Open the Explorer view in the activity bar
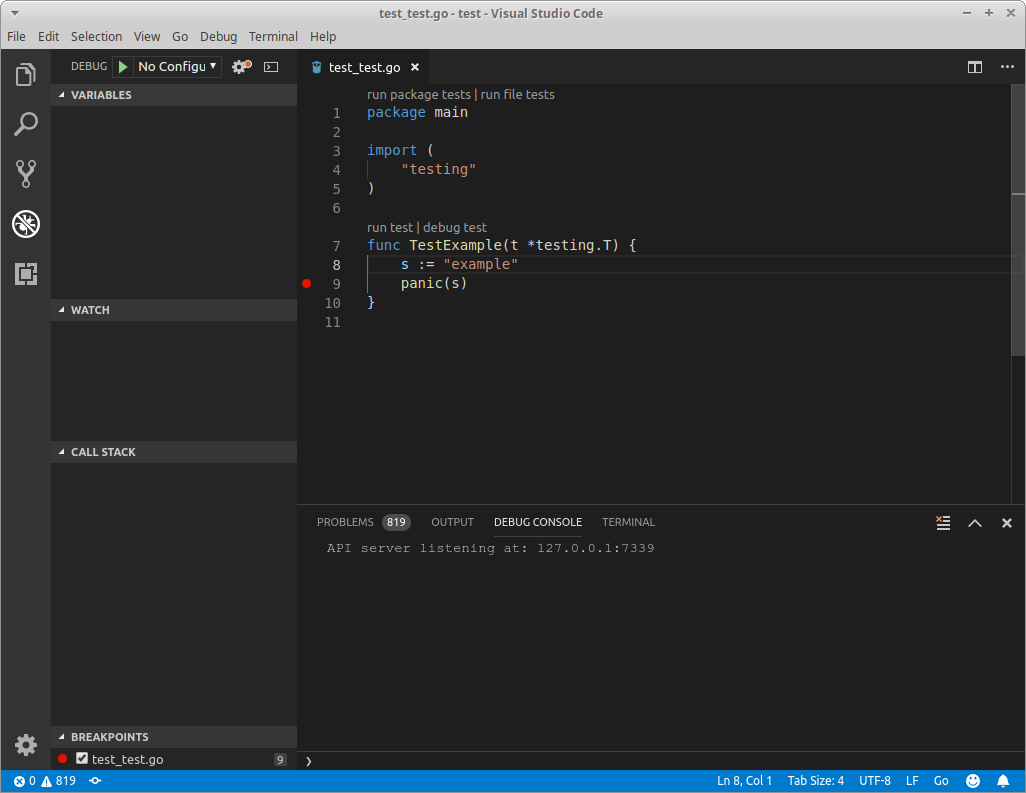The image size is (1026, 793). click(x=25, y=73)
